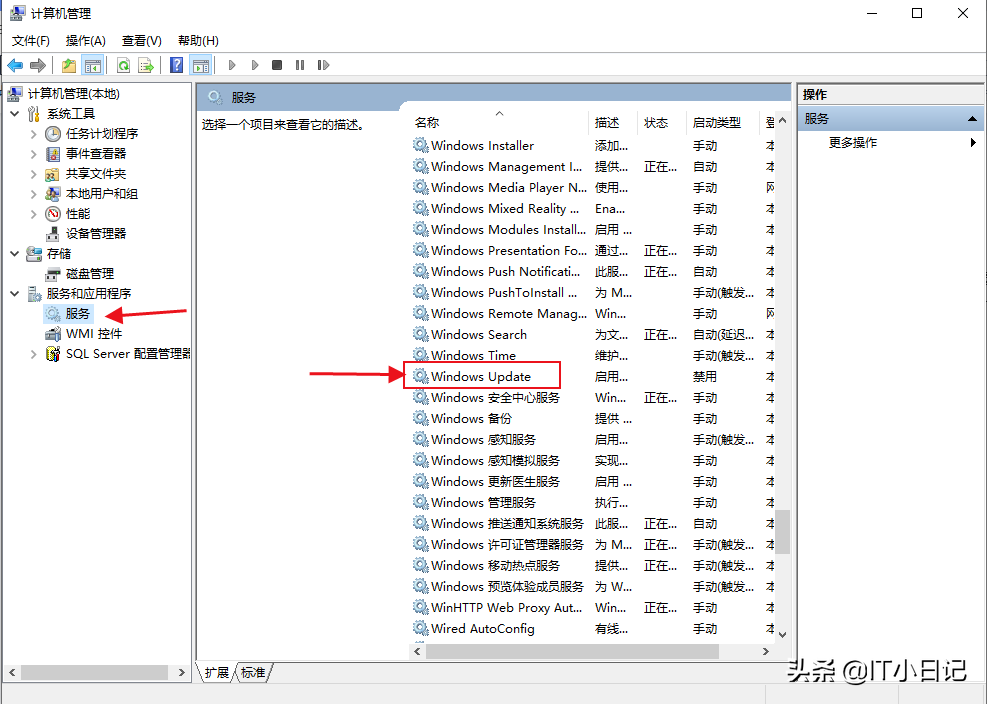Toggle the Show/Hide Console Tree icon
The width and height of the screenshot is (987, 704).
click(x=93, y=65)
